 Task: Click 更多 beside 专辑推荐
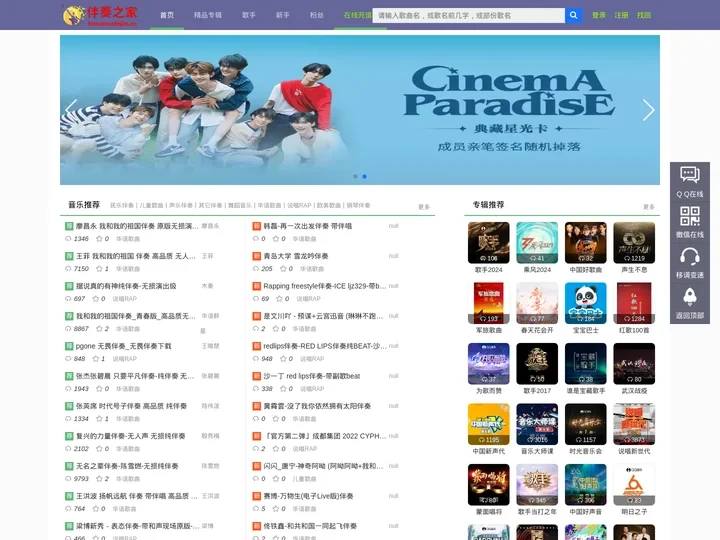click(x=649, y=207)
